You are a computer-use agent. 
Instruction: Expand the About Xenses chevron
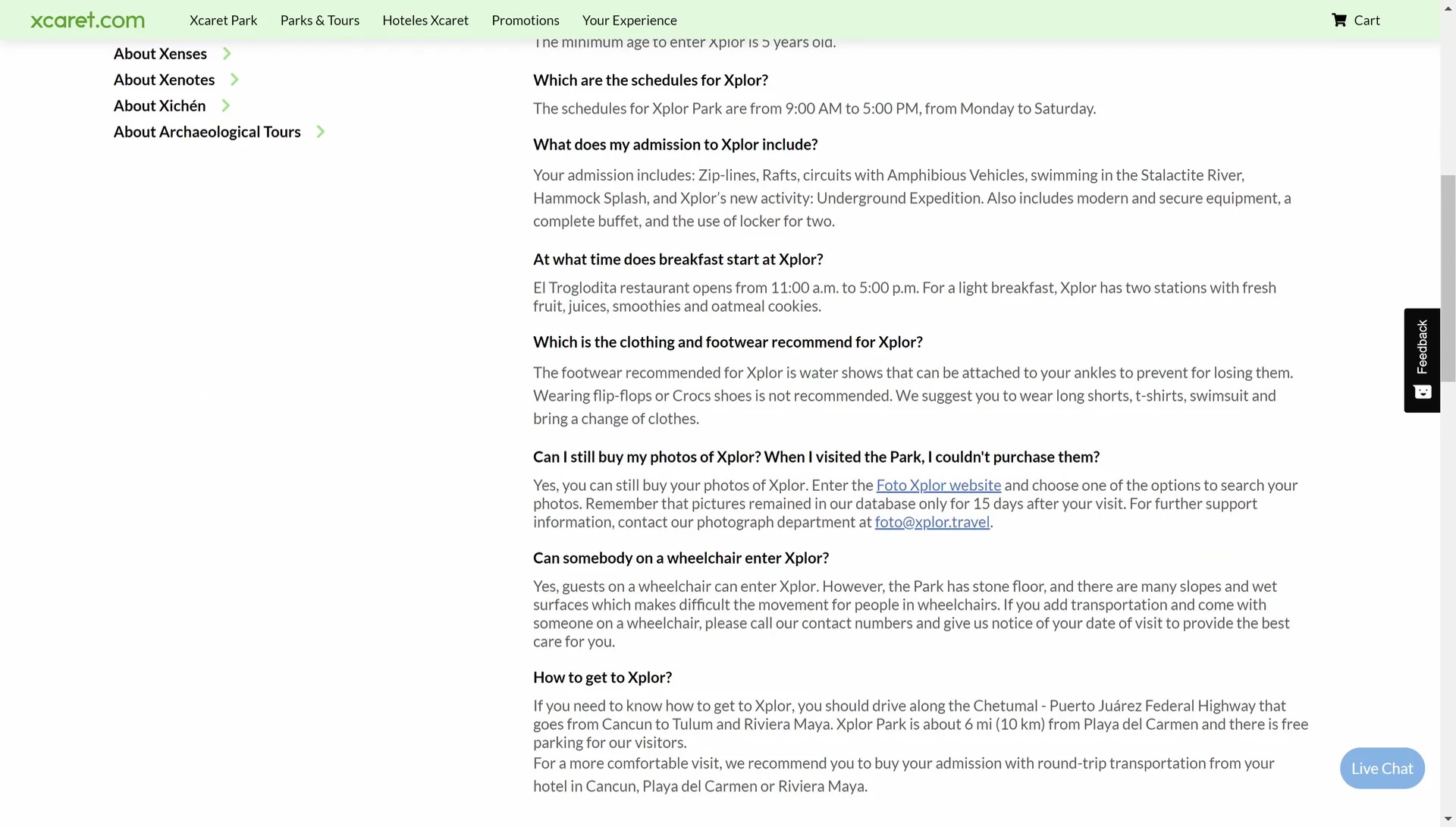[227, 54]
